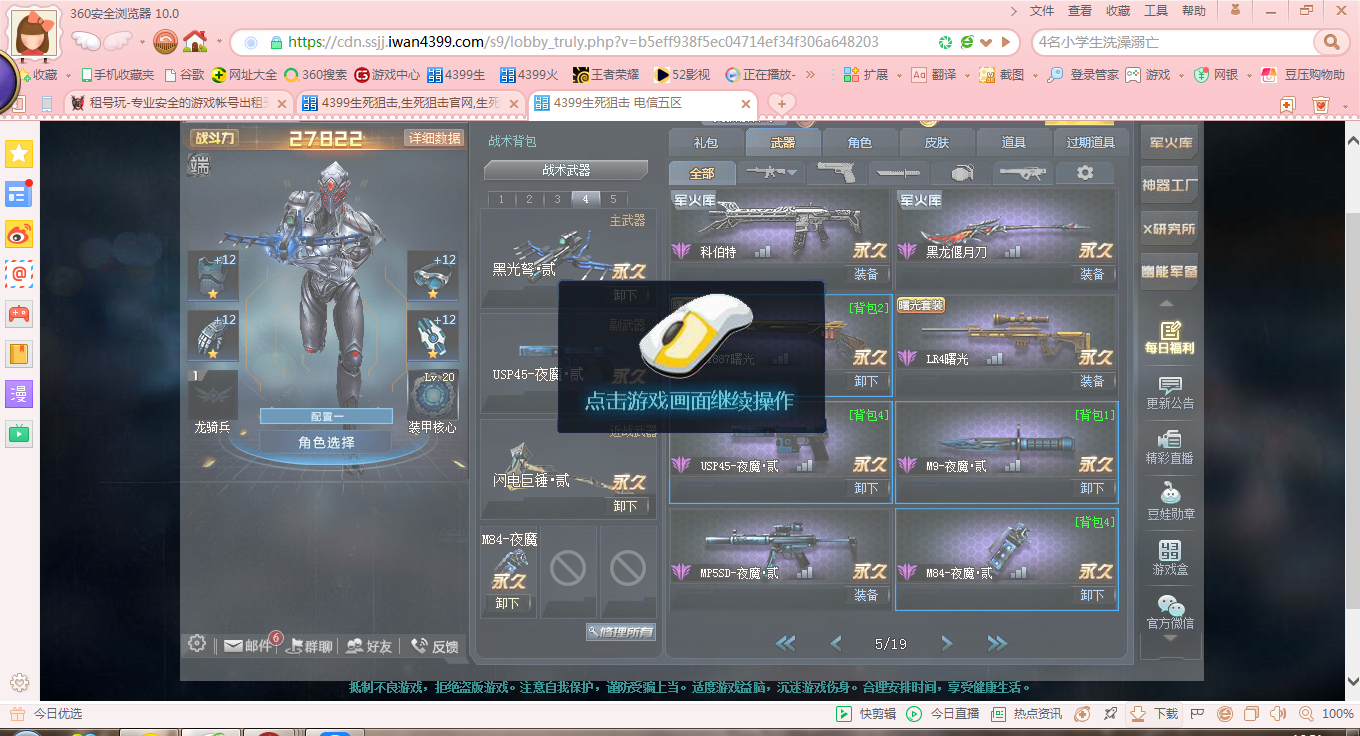Open the X研究所 side button

pyautogui.click(x=1169, y=228)
